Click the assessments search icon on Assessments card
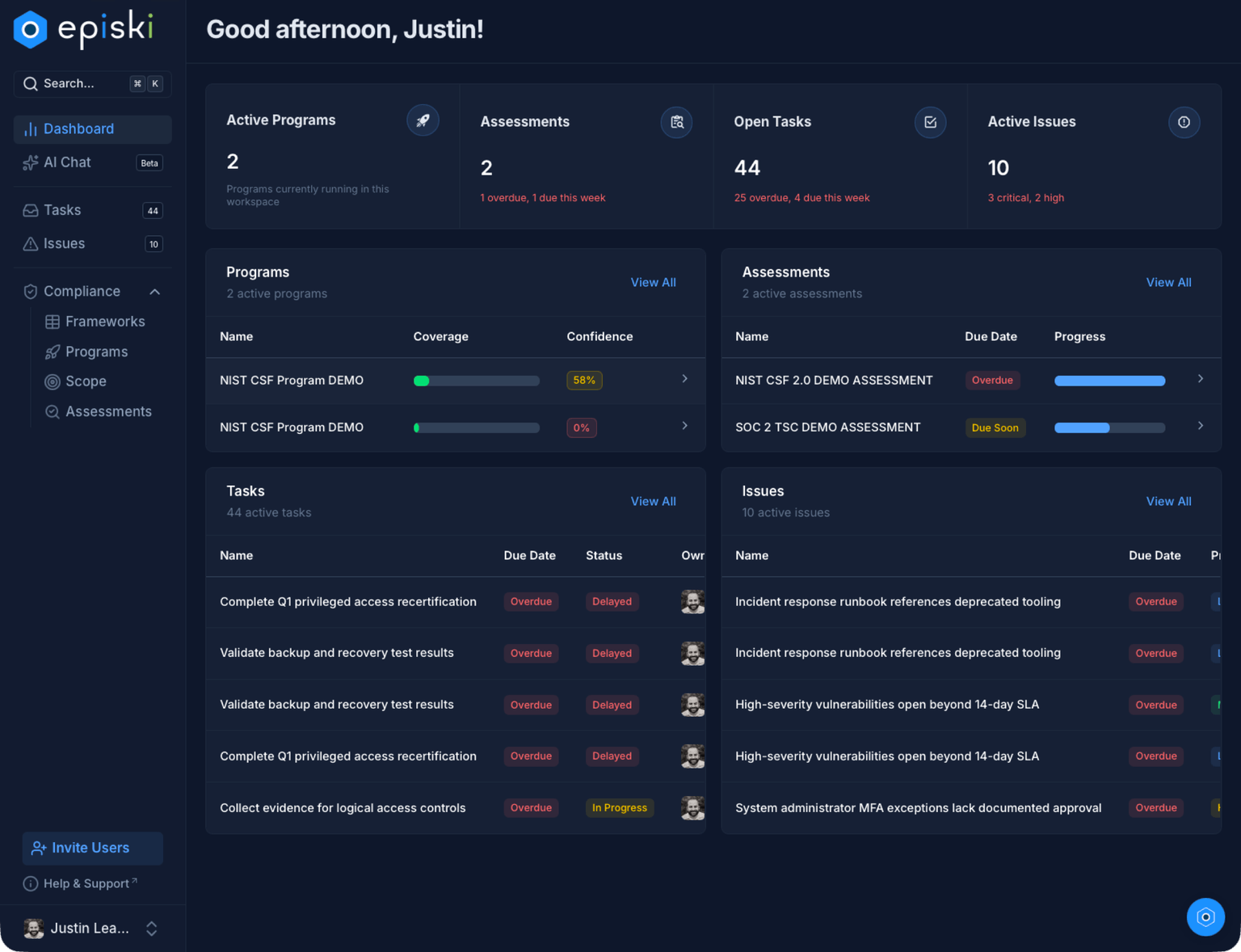This screenshot has width=1241, height=952. coord(676,122)
